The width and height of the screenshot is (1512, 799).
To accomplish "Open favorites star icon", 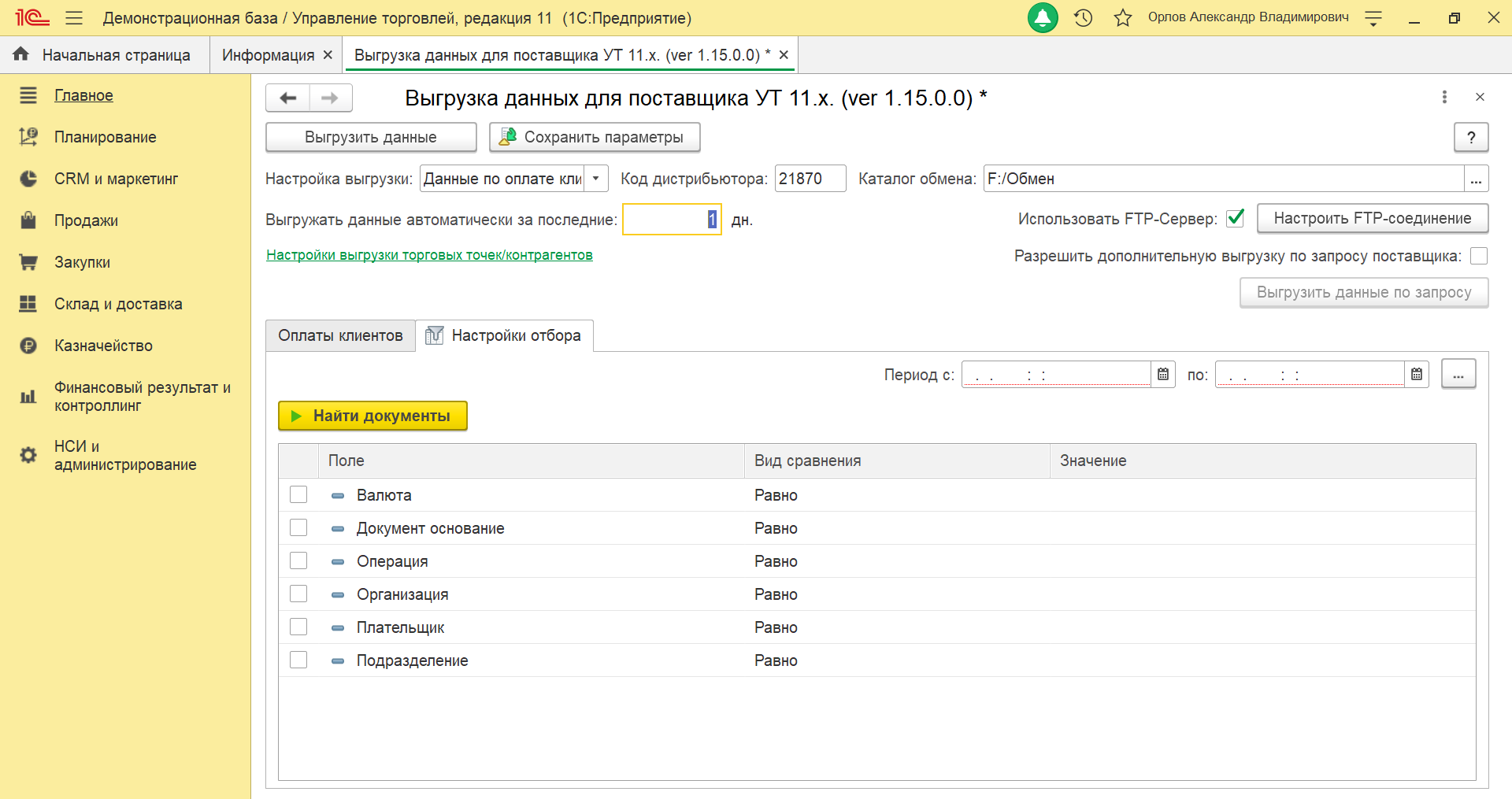I will [1123, 17].
